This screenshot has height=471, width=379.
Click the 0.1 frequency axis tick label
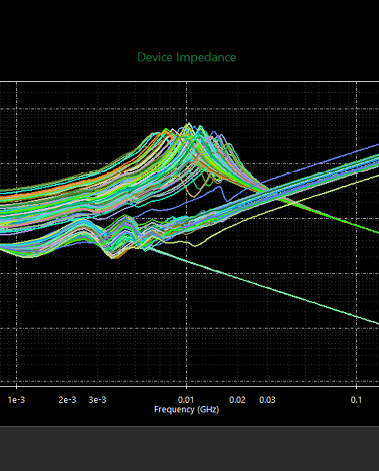(356, 400)
